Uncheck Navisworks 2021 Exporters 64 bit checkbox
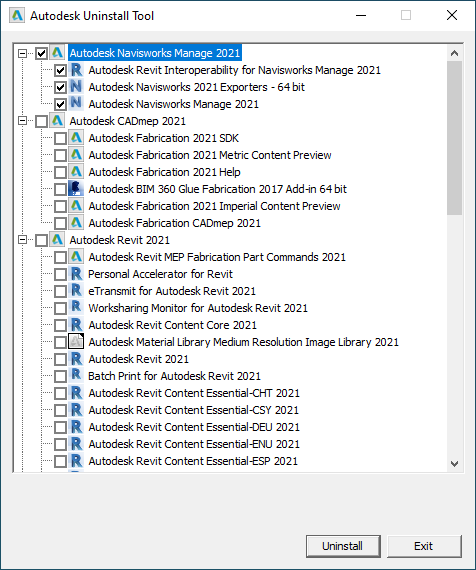The height and width of the screenshot is (570, 476). point(60,88)
